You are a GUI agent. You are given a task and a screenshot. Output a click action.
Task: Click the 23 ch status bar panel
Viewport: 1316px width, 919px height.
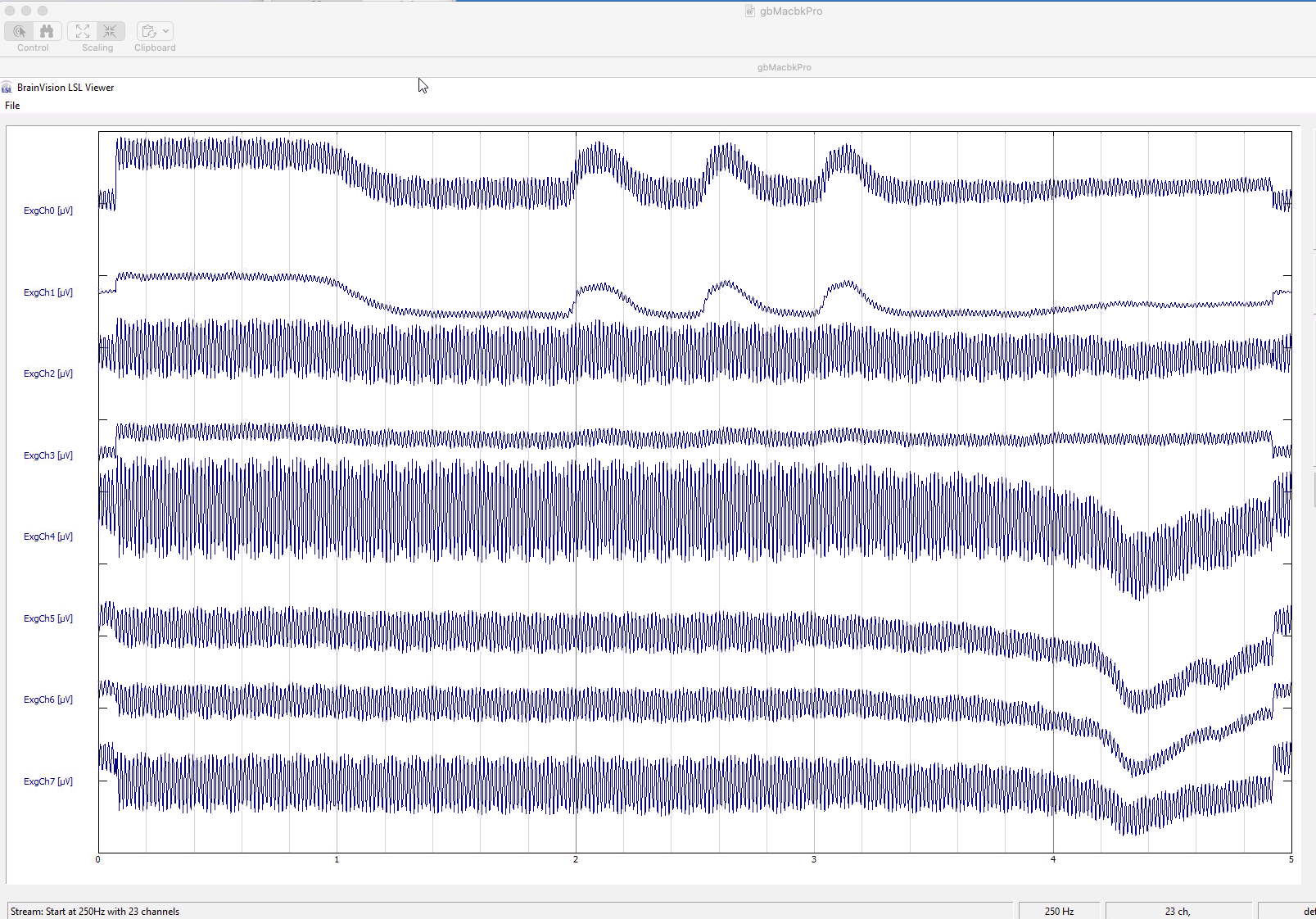pos(1177,911)
